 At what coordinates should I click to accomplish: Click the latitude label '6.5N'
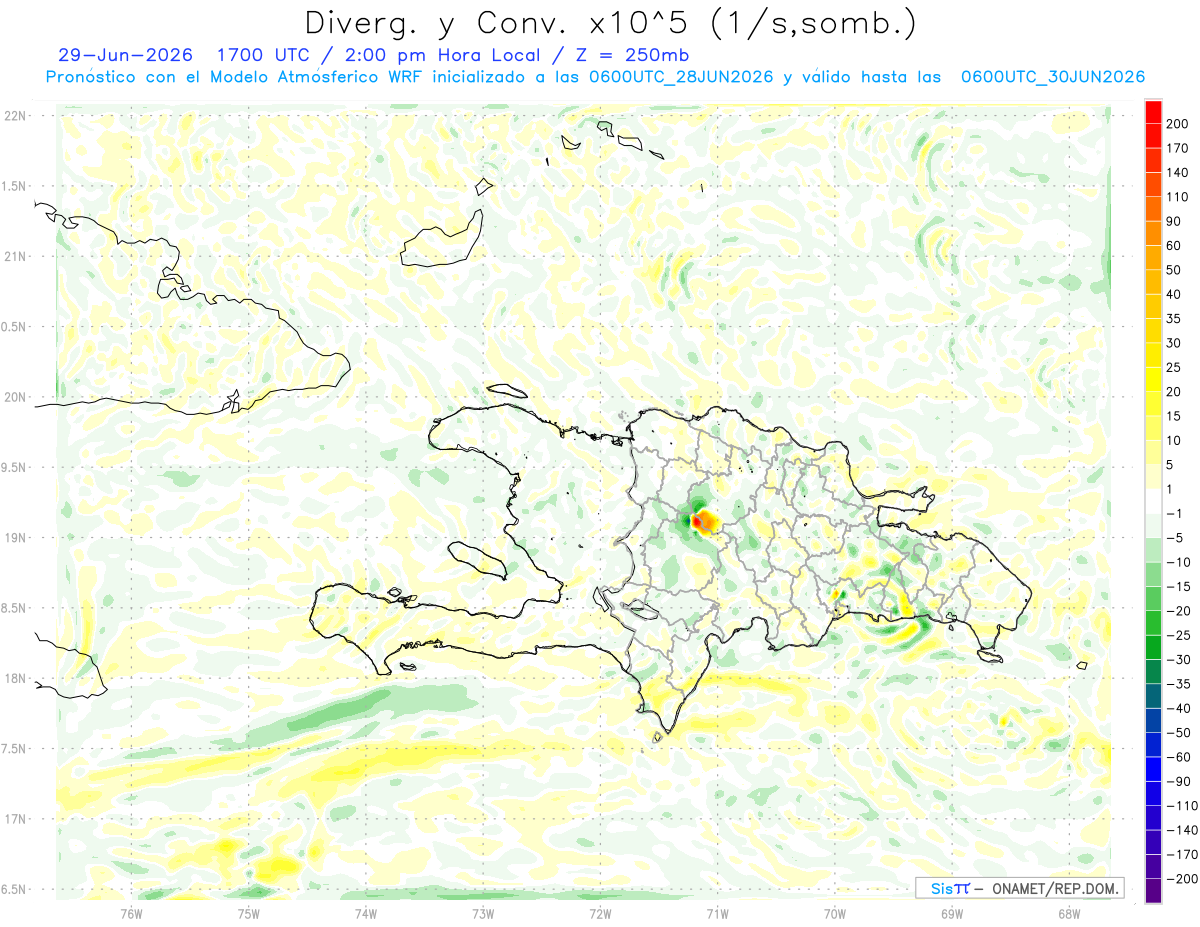pyautogui.click(x=14, y=889)
